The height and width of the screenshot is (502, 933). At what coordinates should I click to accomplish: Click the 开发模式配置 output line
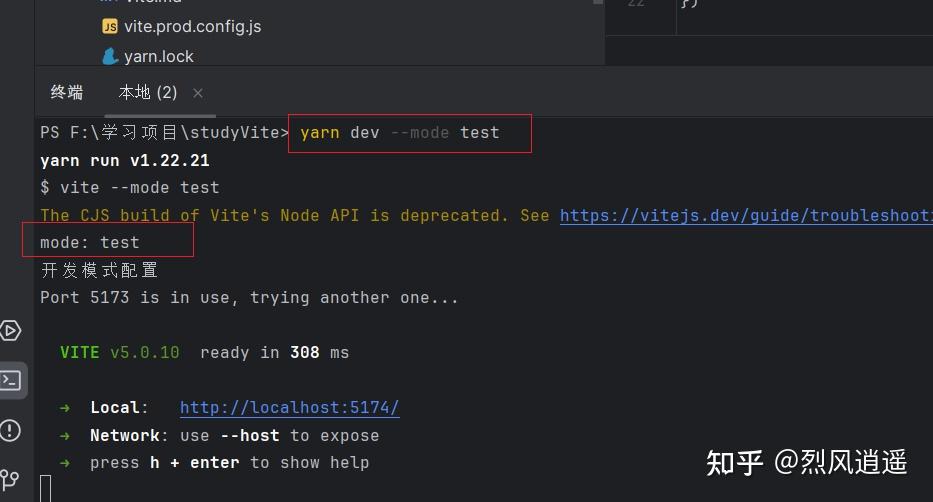tap(99, 270)
